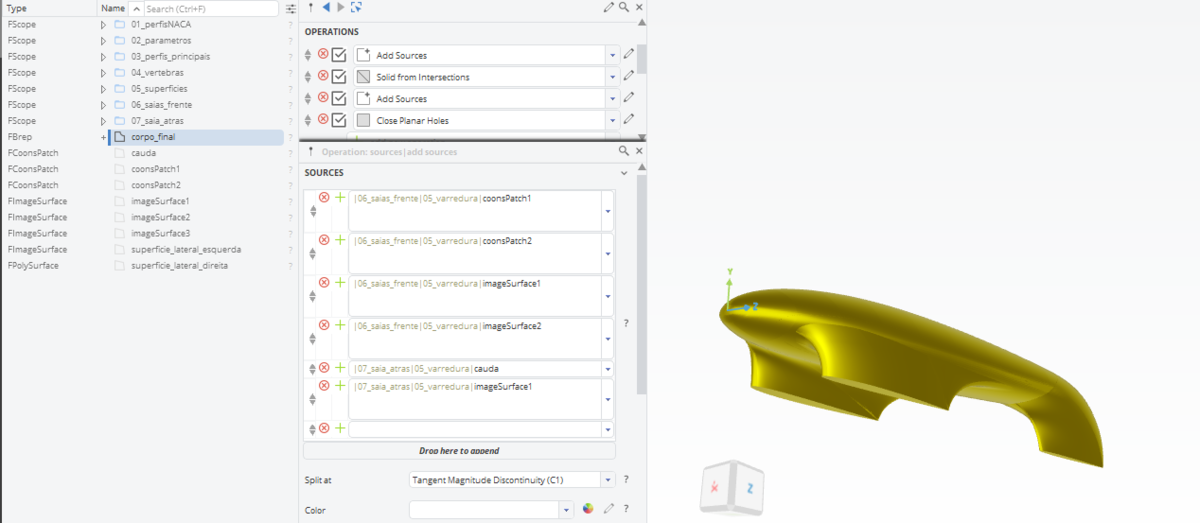Image resolution: width=1200 pixels, height=523 pixels.
Task: Open help for Split at option
Action: pyautogui.click(x=626, y=480)
